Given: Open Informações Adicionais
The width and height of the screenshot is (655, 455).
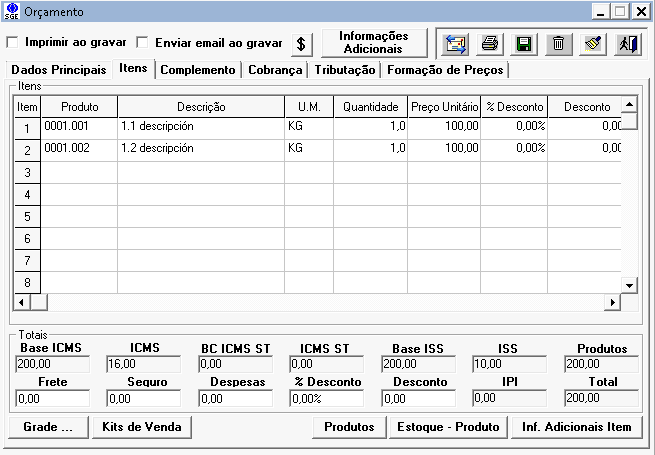Looking at the screenshot, I should [373, 43].
